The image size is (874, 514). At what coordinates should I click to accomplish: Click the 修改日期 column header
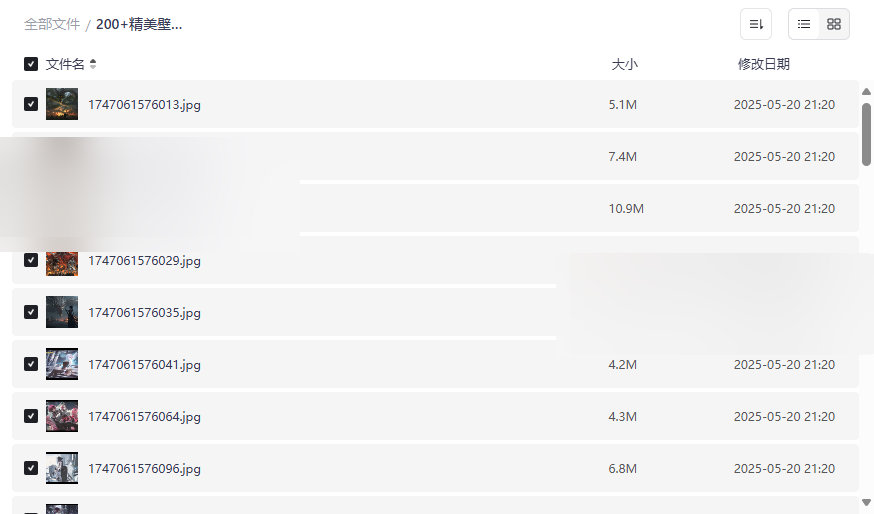click(763, 64)
